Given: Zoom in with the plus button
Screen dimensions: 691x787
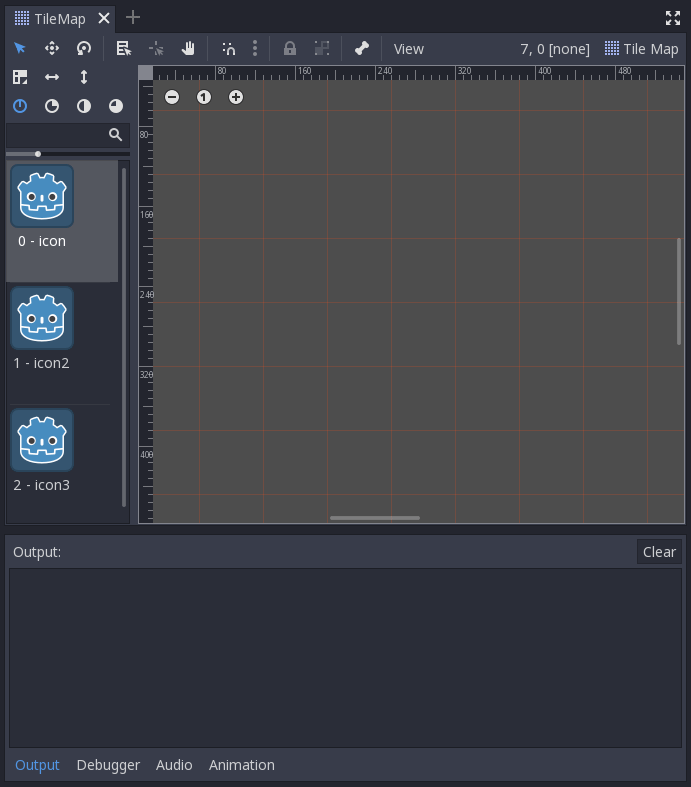Looking at the screenshot, I should pyautogui.click(x=236, y=97).
